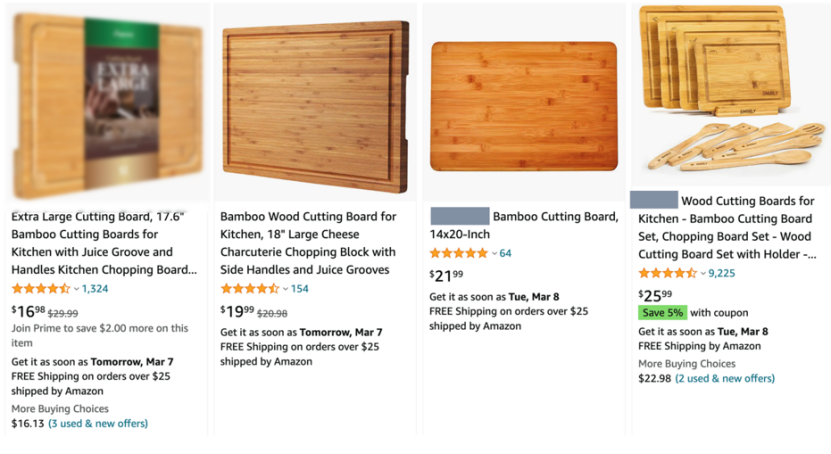Click the green Save 5% coupon badge

(x=662, y=313)
